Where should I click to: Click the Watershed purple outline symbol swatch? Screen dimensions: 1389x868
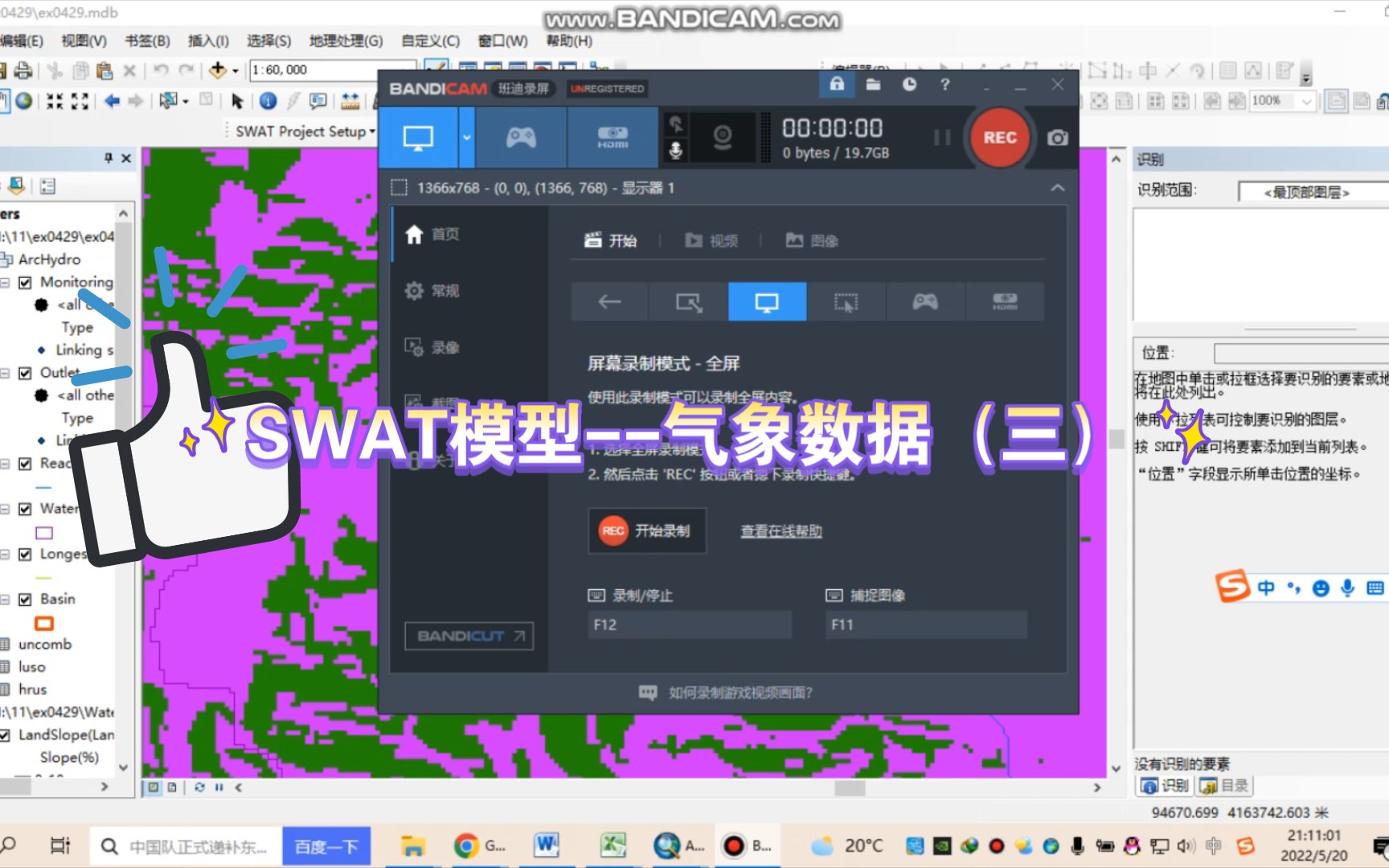point(44,533)
